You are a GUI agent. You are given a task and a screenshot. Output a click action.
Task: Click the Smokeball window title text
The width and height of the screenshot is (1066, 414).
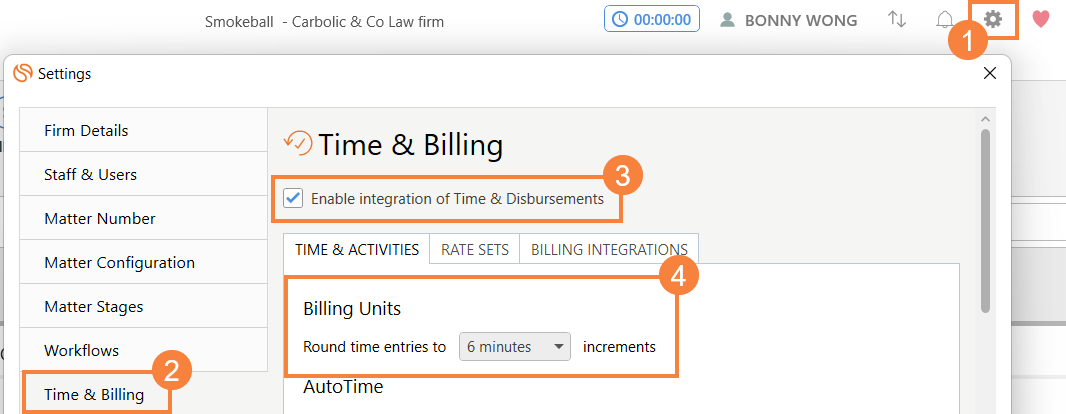pyautogui.click(x=324, y=22)
